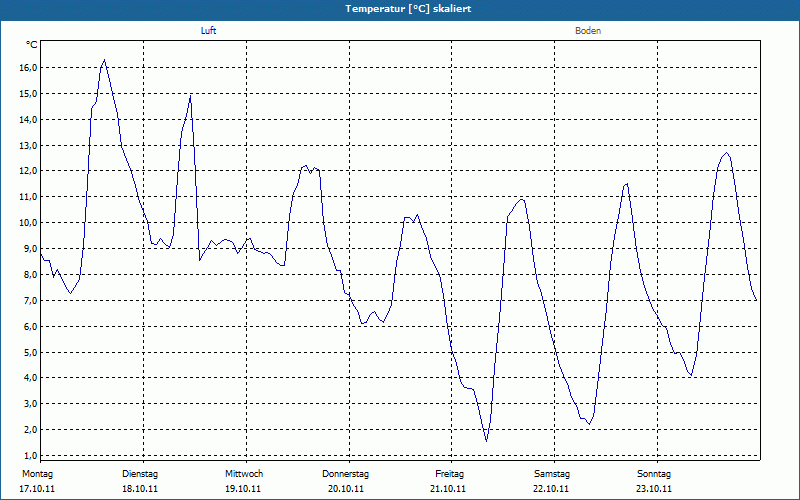800x500 pixels.
Task: Select the 8,0 y-axis label
Action: coord(31,274)
